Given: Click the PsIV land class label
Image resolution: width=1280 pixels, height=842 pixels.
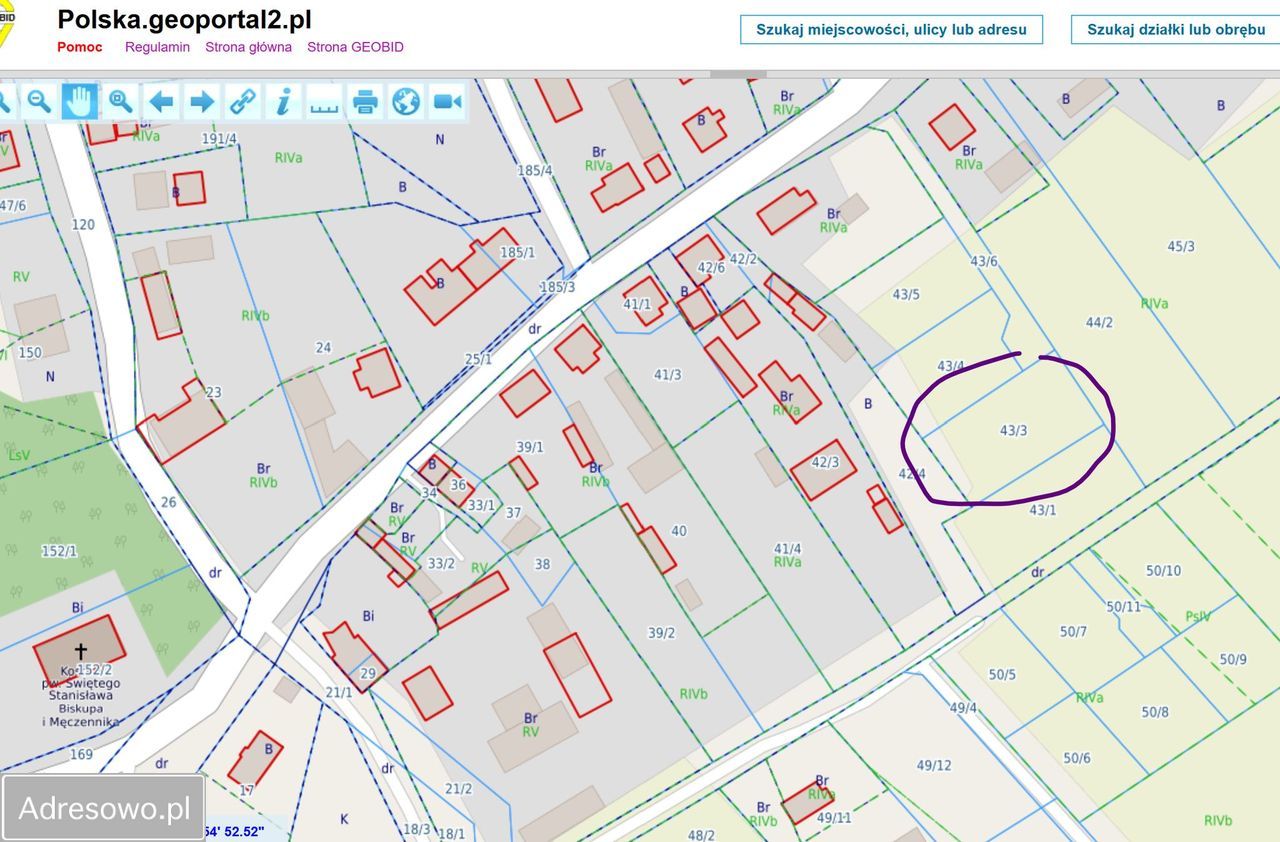Looking at the screenshot, I should click(1198, 616).
